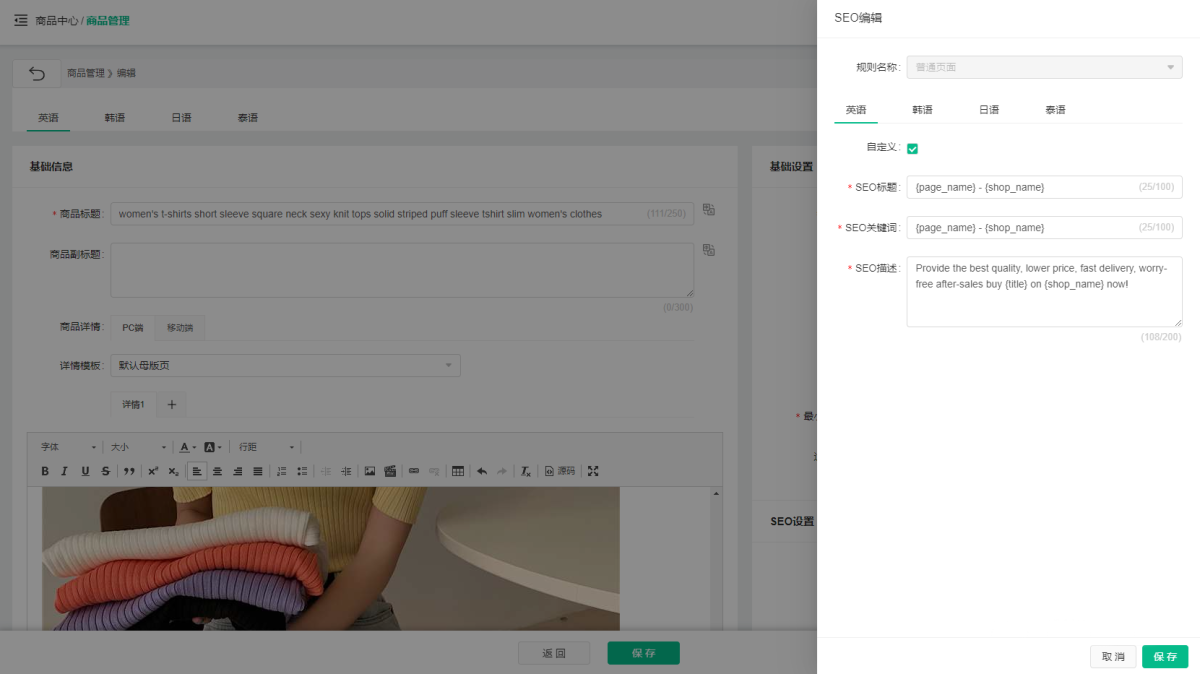Expand the 字体 font dropdown
Image resolution: width=1200 pixels, height=674 pixels.
pyautogui.click(x=68, y=447)
